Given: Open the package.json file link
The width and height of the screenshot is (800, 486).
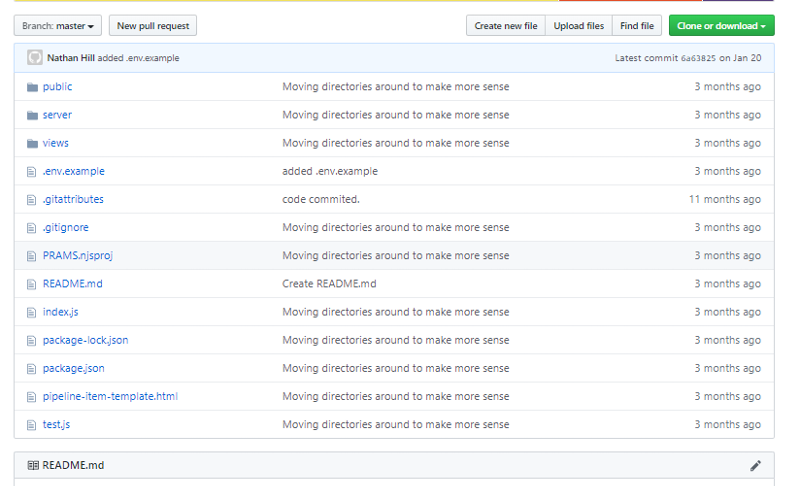Looking at the screenshot, I should (73, 368).
